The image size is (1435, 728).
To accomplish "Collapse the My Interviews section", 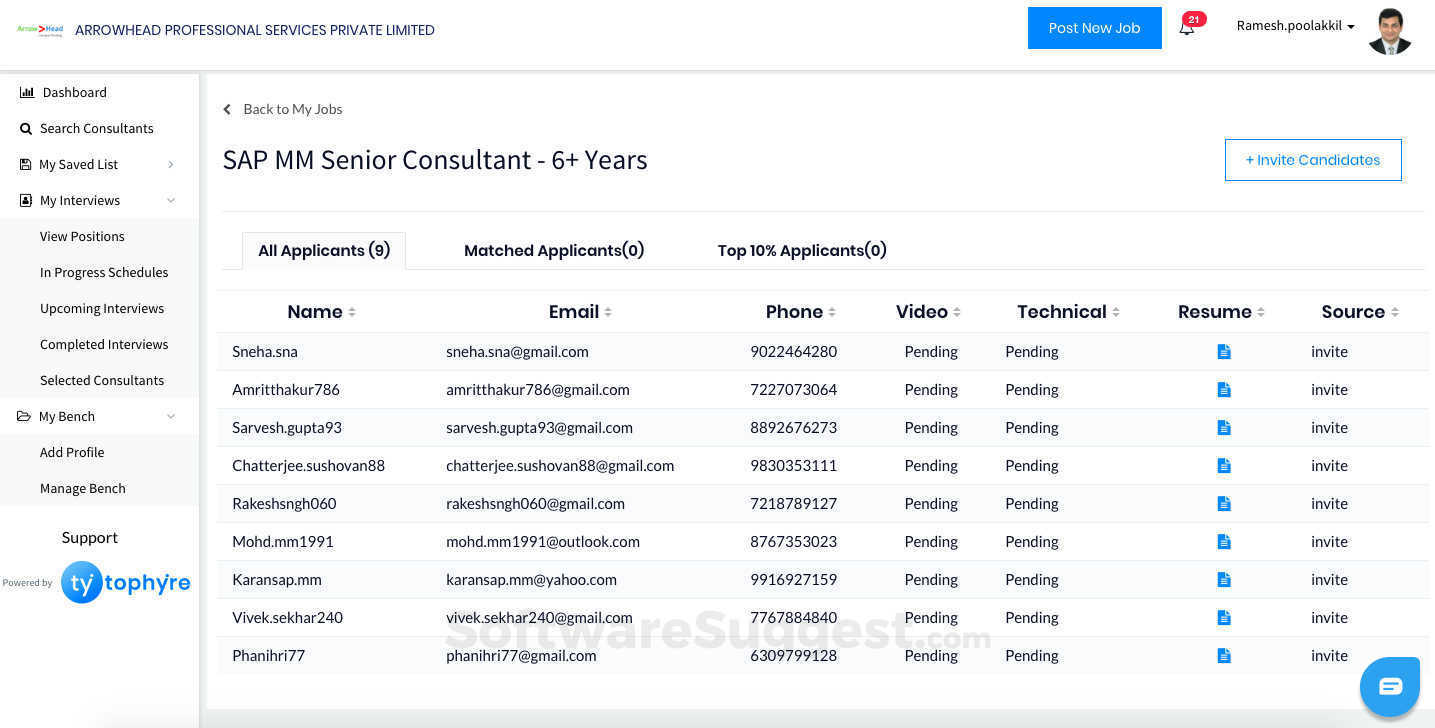I will click(x=171, y=201).
